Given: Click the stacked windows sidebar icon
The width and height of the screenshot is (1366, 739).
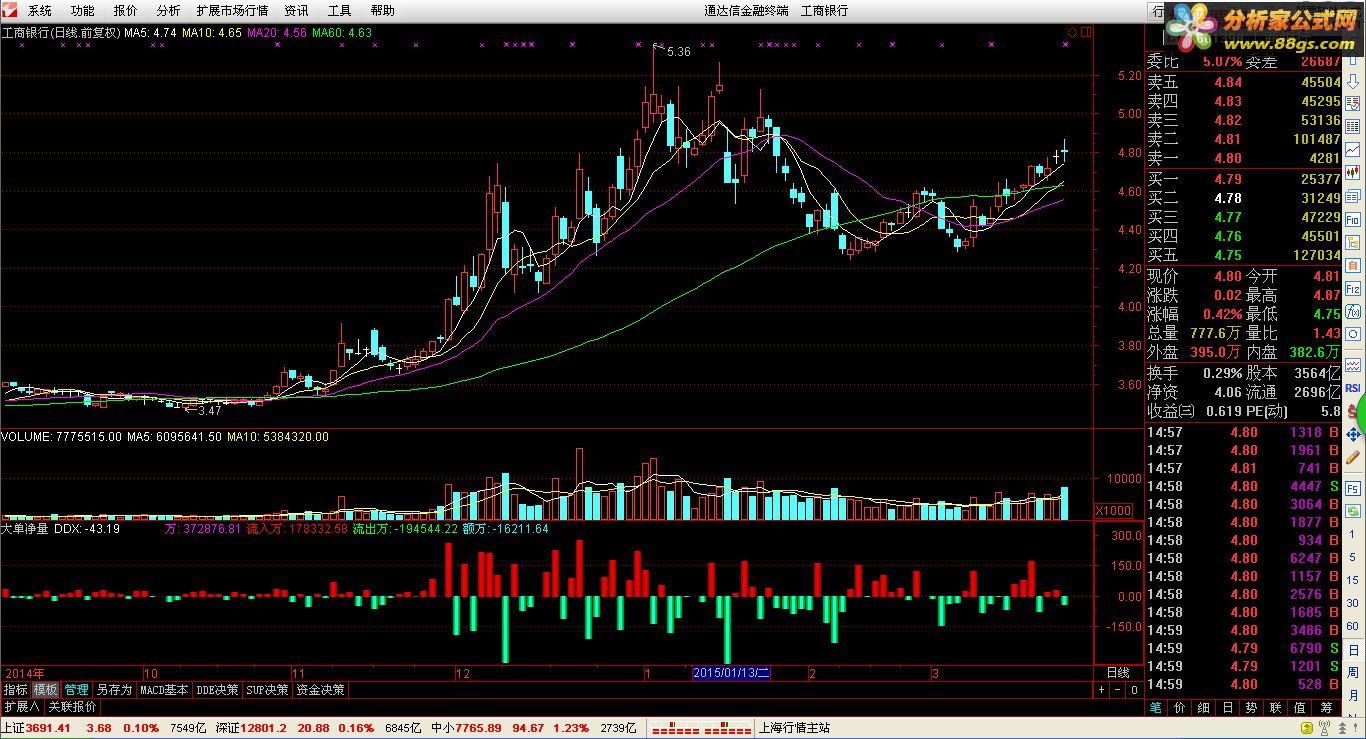Looking at the screenshot, I should (1353, 197).
